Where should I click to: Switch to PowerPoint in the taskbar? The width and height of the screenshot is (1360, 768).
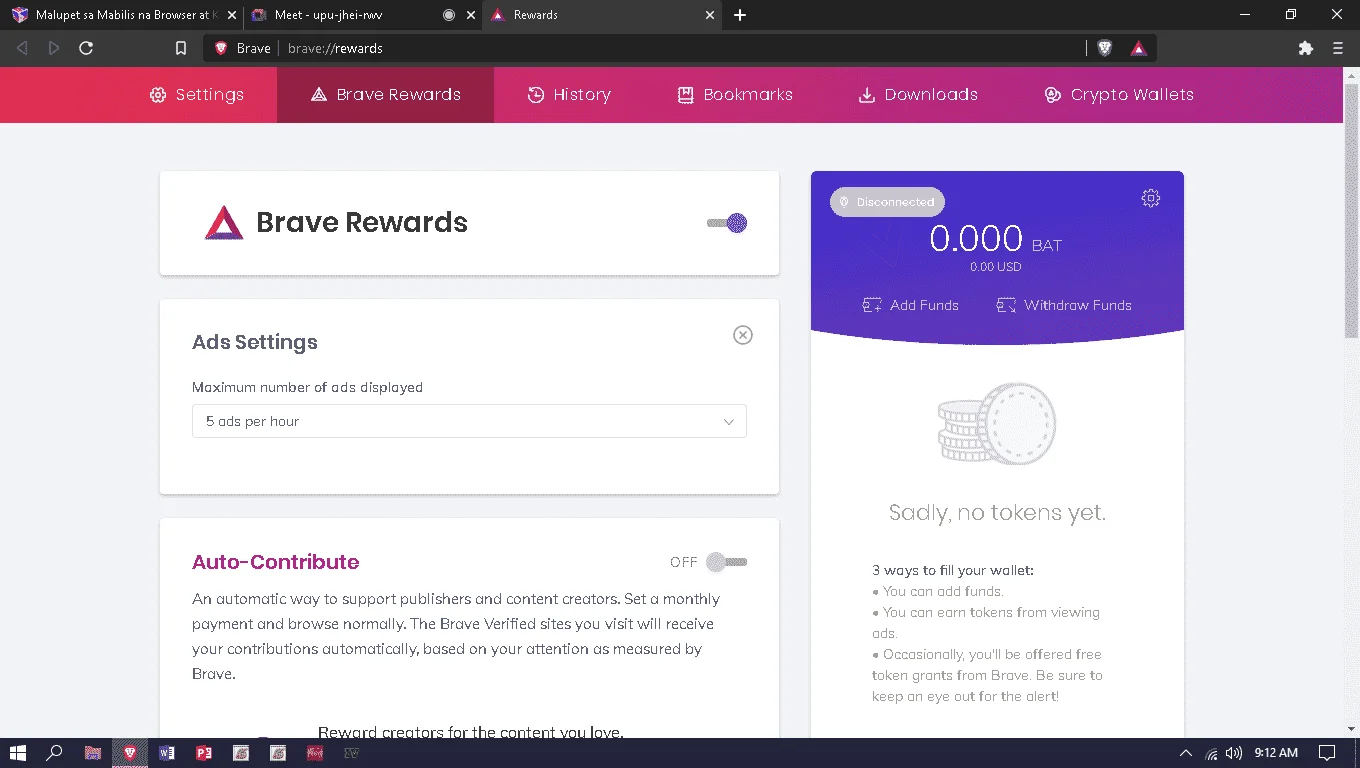point(204,753)
